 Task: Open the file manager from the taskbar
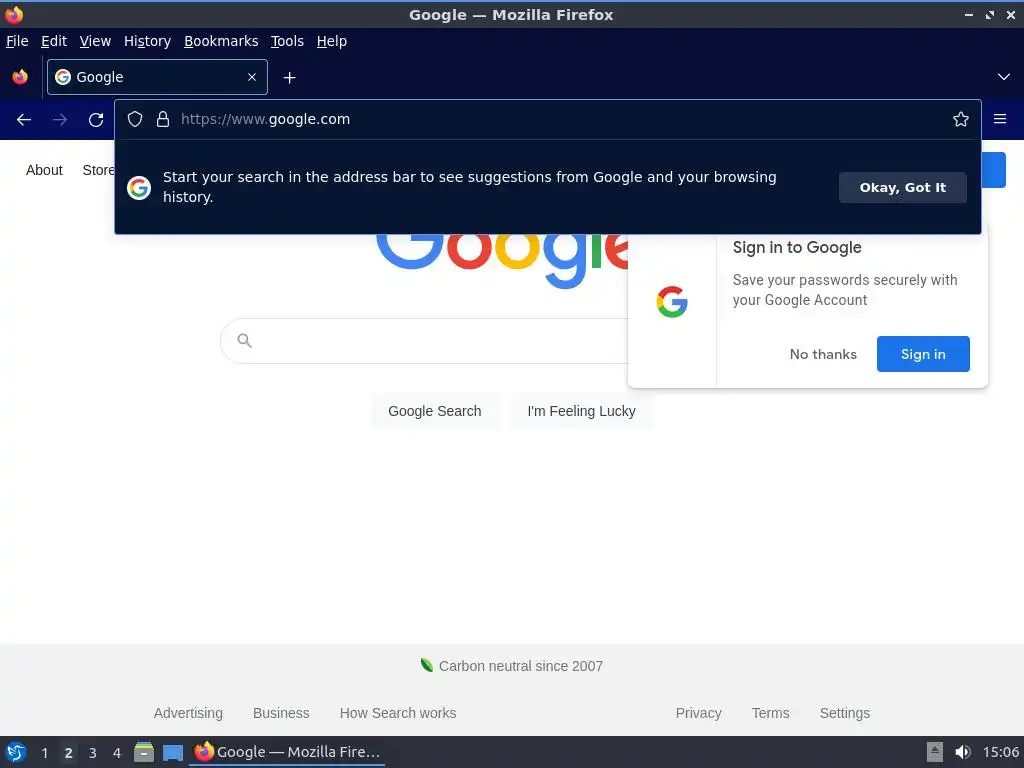point(144,752)
